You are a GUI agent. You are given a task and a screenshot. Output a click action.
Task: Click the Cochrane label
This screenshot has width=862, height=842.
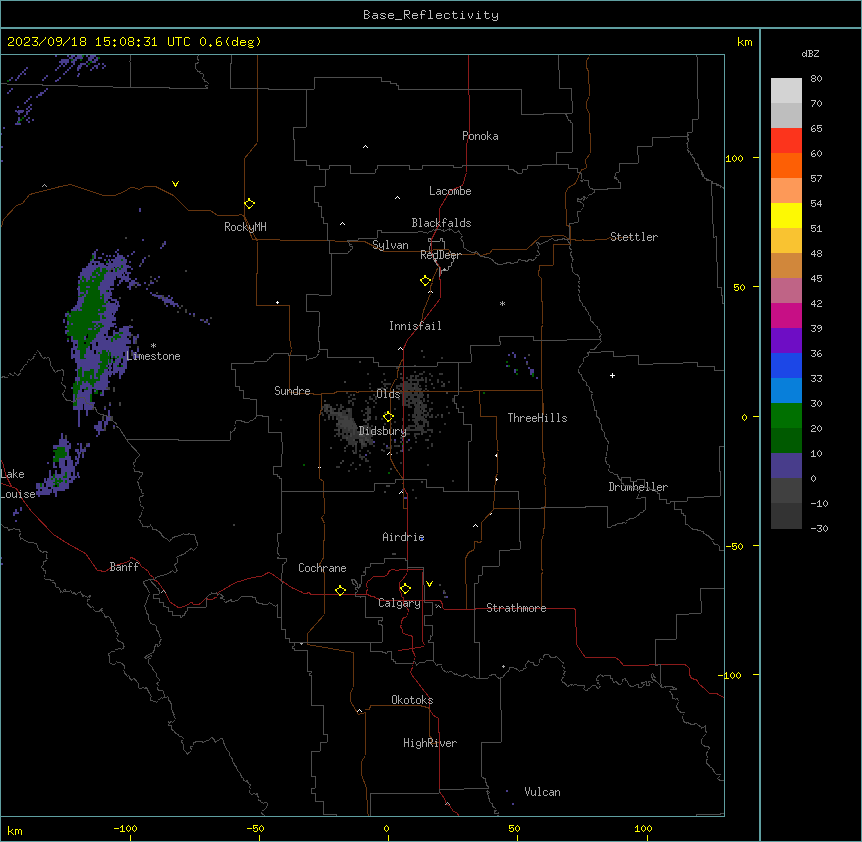tap(322, 568)
